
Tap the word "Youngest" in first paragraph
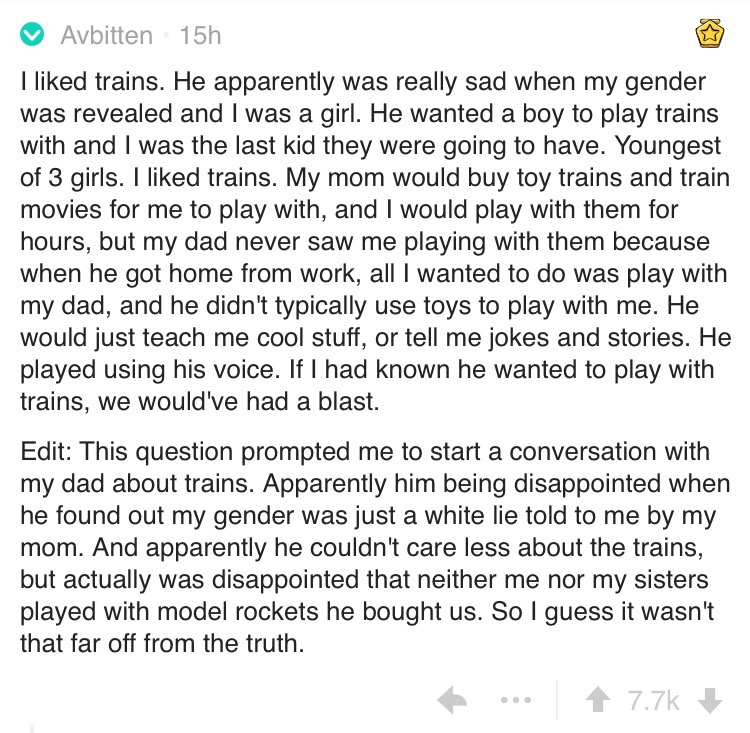(x=667, y=146)
